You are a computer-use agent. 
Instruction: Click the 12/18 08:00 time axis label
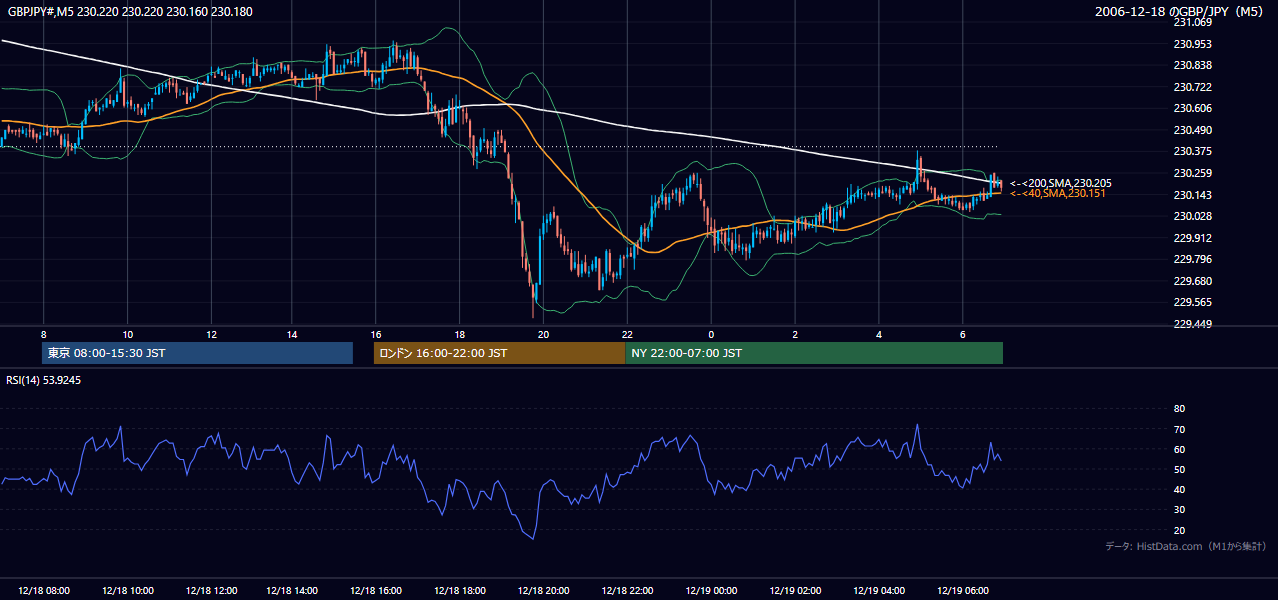(x=43, y=591)
